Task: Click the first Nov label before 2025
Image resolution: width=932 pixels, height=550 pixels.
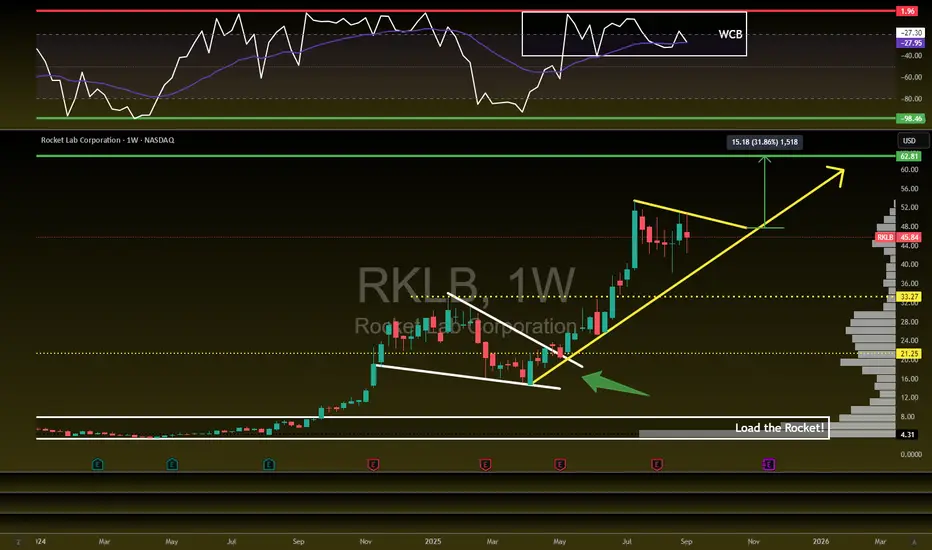Action: point(366,542)
